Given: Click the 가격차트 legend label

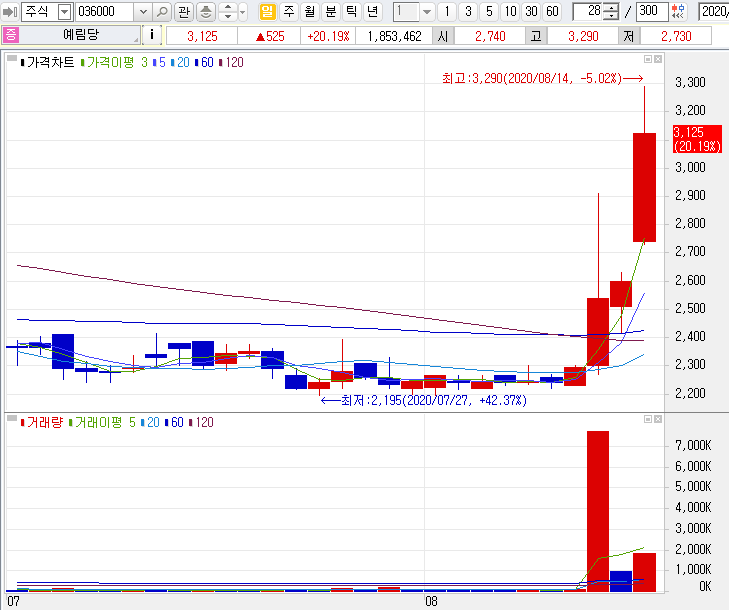Looking at the screenshot, I should click(x=50, y=62).
